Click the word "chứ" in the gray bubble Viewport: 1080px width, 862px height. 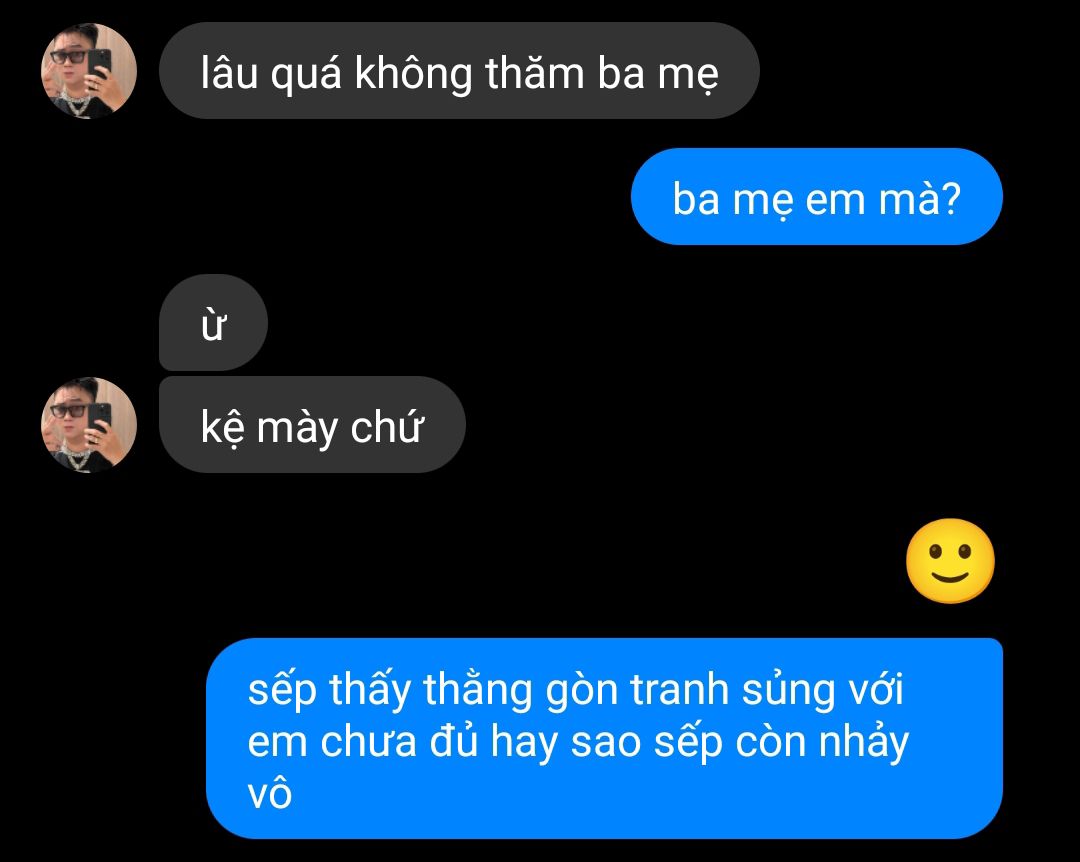pyautogui.click(x=386, y=427)
